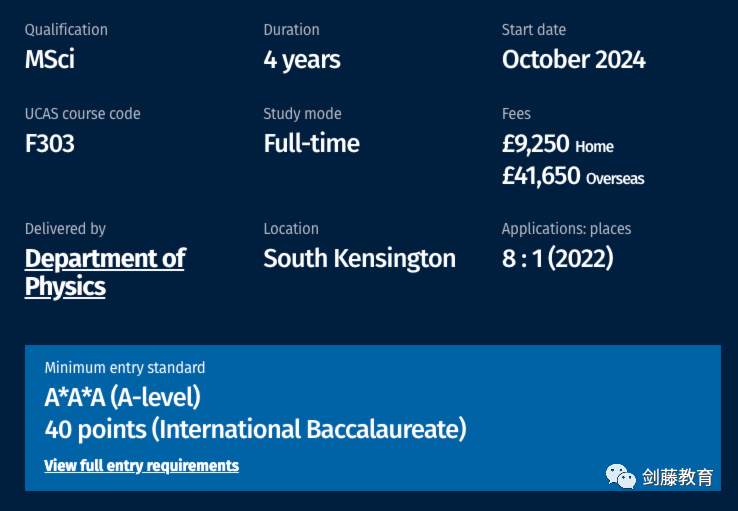This screenshot has height=511, width=738.
Task: Click the Minimum entry standard heading
Action: pos(125,368)
